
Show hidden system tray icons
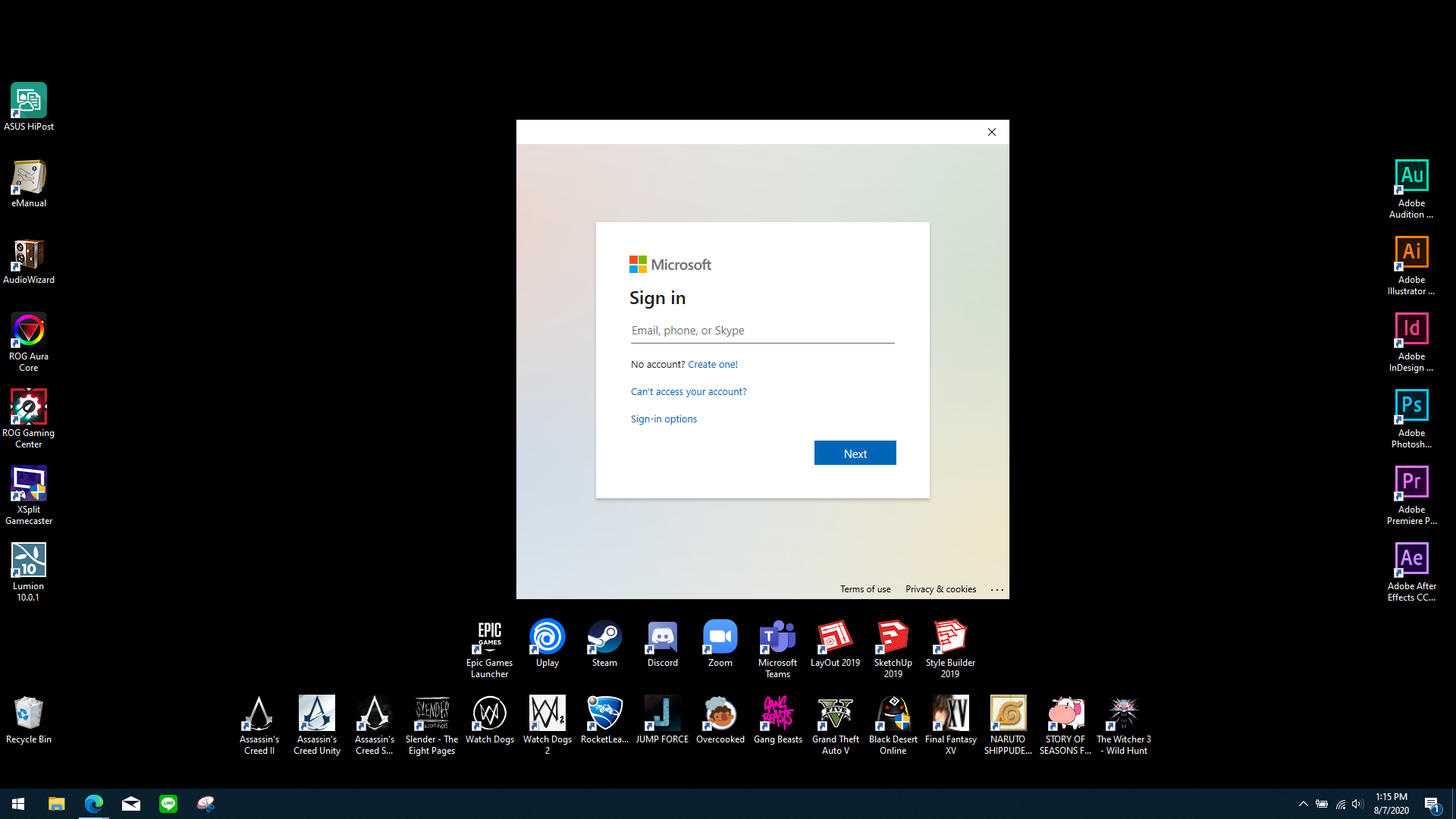[1303, 804]
